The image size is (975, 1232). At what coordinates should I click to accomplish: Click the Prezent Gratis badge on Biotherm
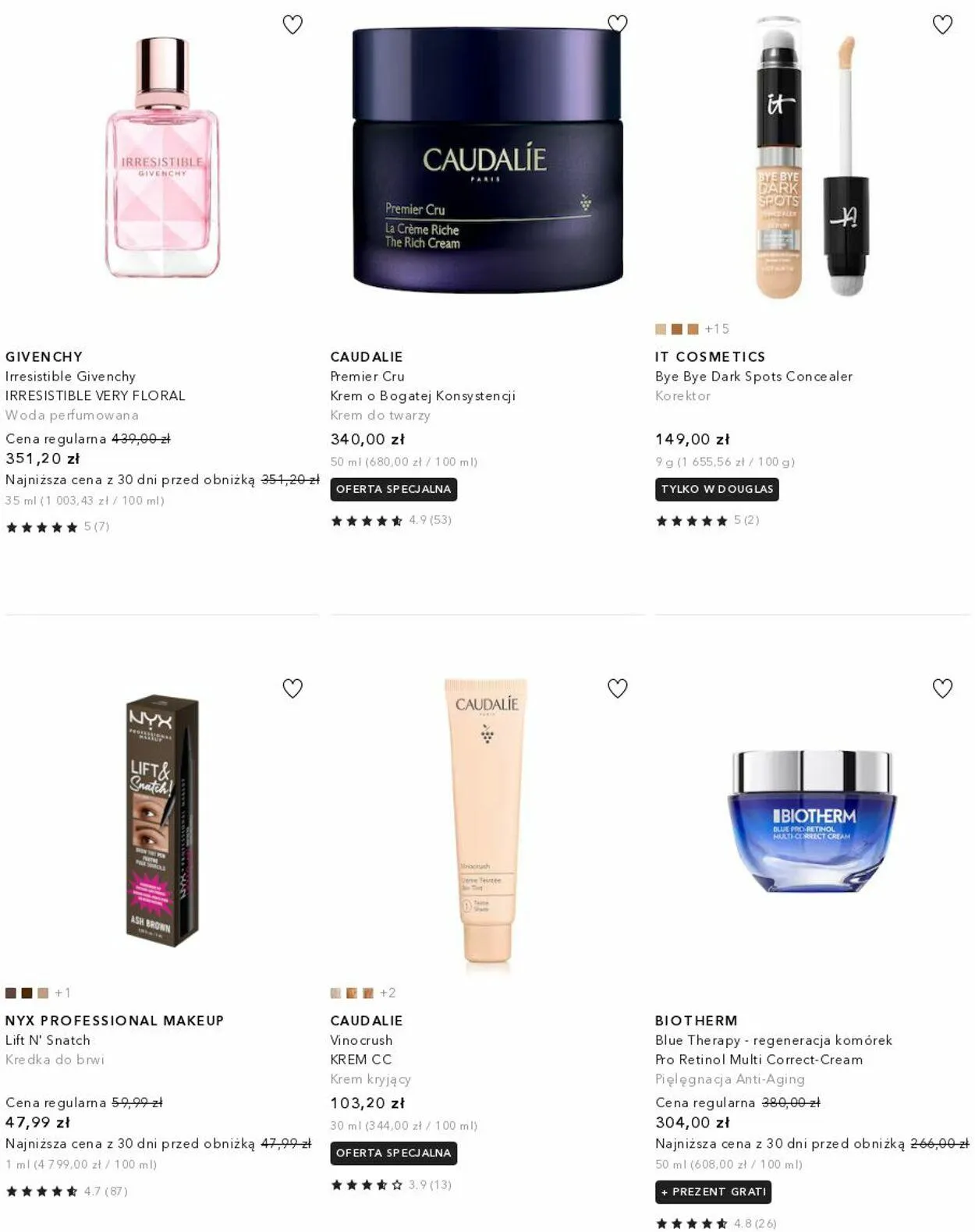pyautogui.click(x=713, y=1191)
